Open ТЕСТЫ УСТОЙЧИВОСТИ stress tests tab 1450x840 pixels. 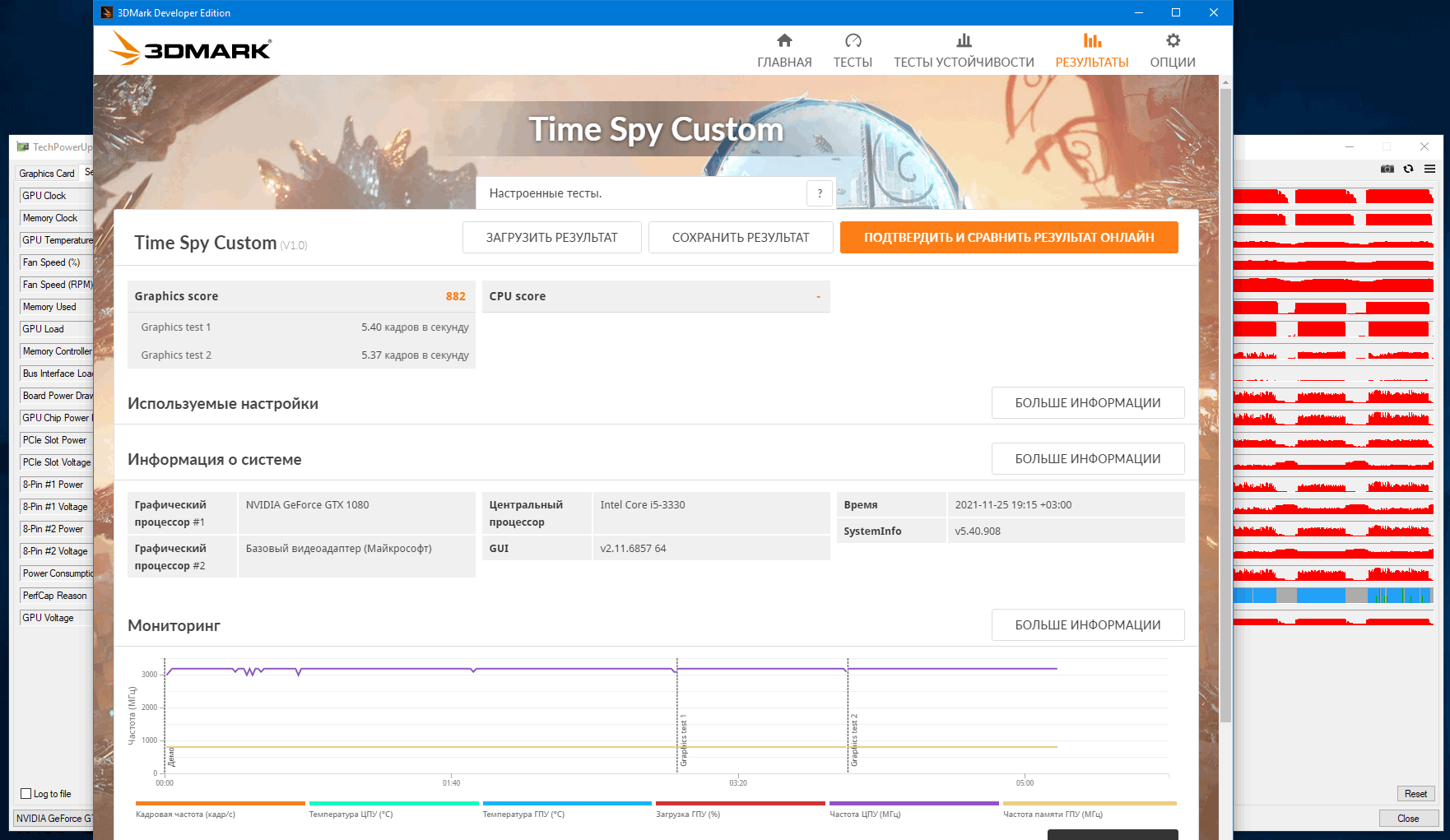(x=964, y=51)
